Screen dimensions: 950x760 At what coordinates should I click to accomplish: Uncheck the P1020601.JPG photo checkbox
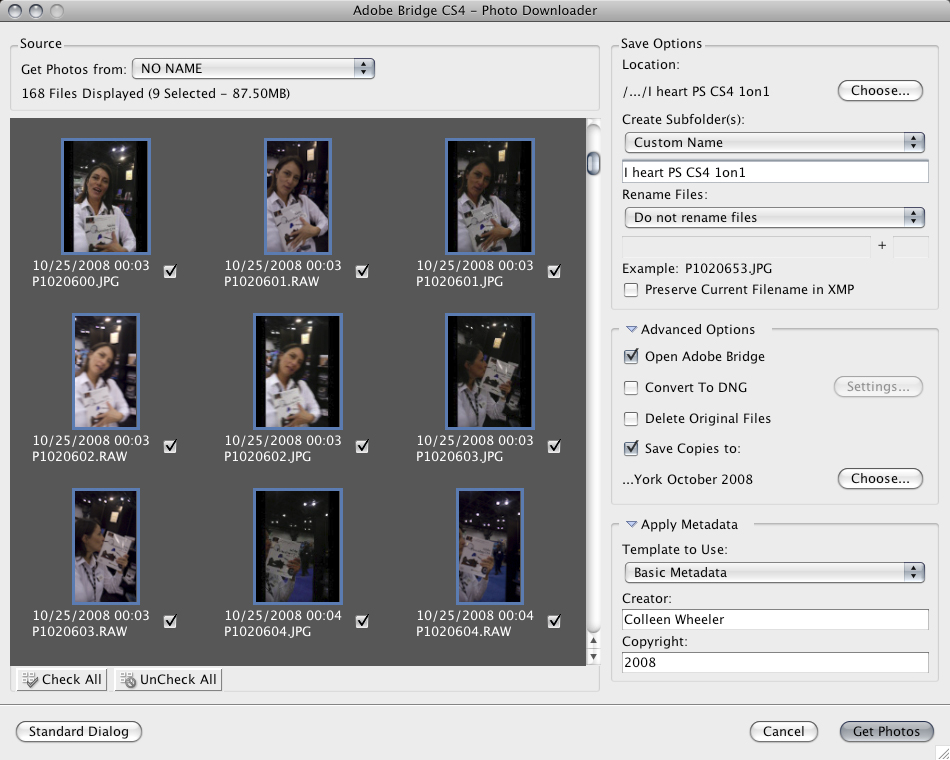coord(554,272)
